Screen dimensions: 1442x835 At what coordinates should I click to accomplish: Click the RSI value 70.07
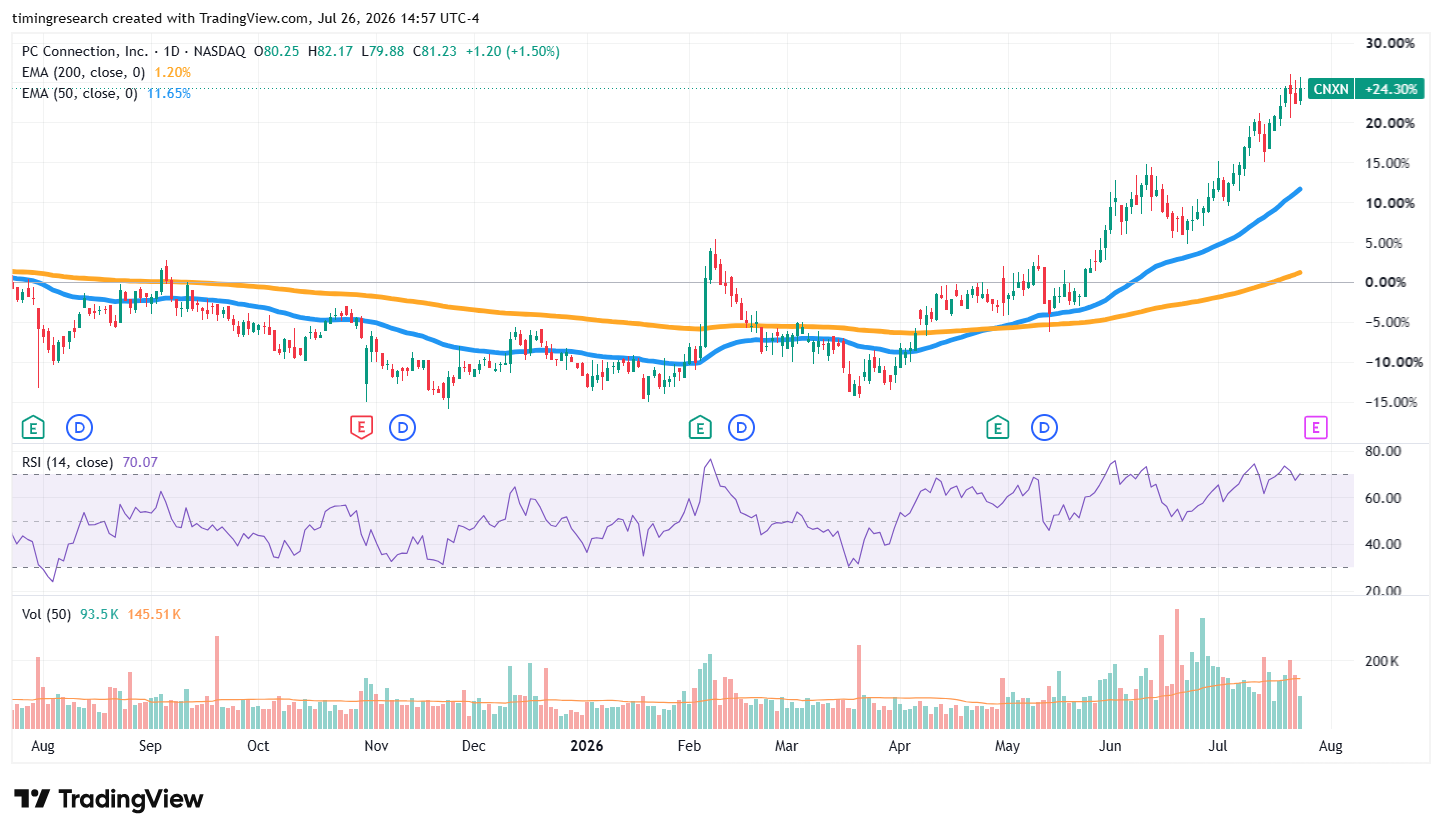140,462
